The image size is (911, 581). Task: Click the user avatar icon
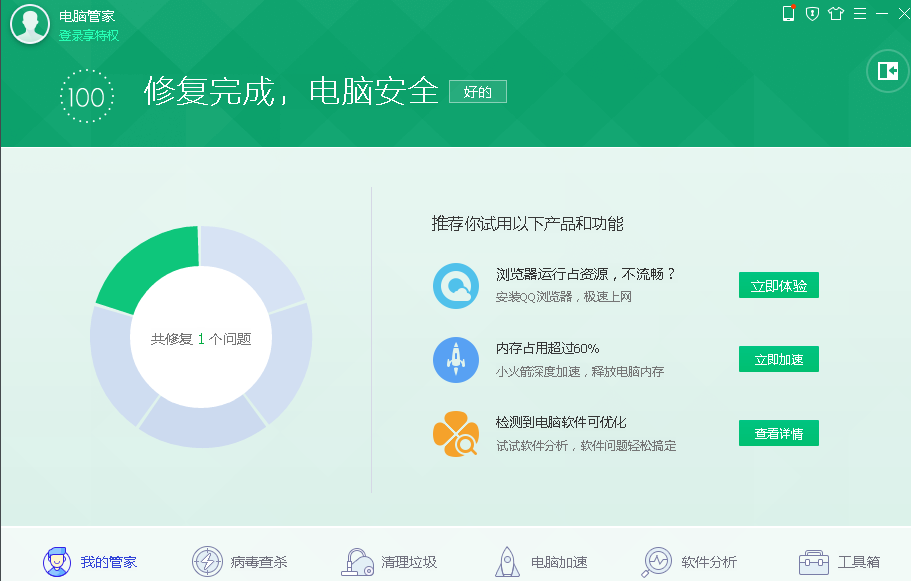tap(30, 23)
